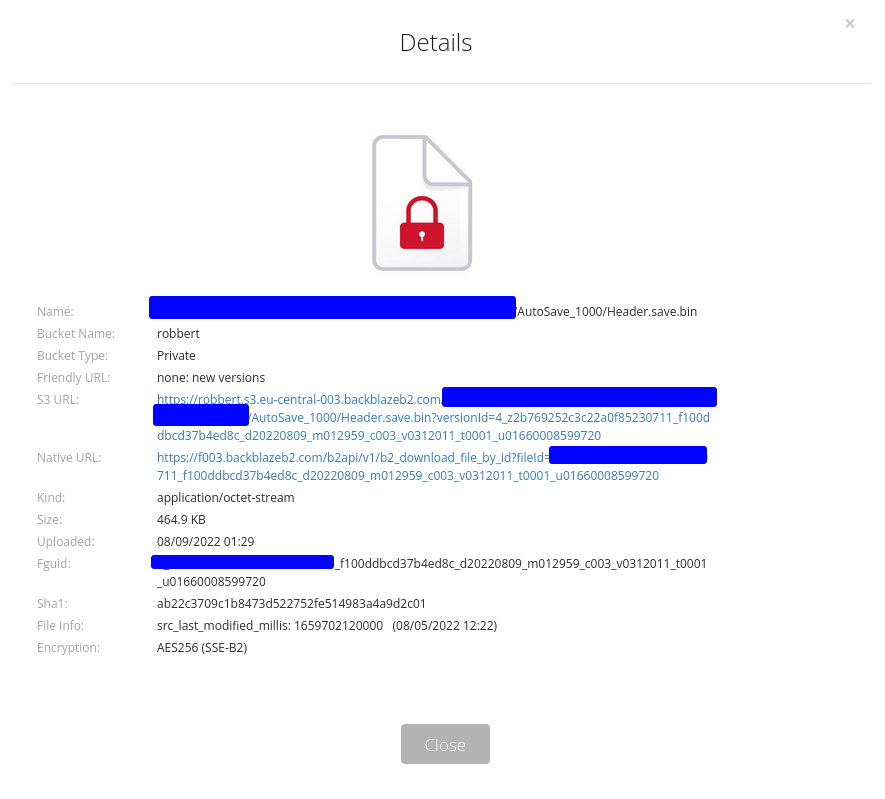Screen dimensions: 885x799
Task: Click the red padlock on the file icon
Action: click(x=422, y=223)
